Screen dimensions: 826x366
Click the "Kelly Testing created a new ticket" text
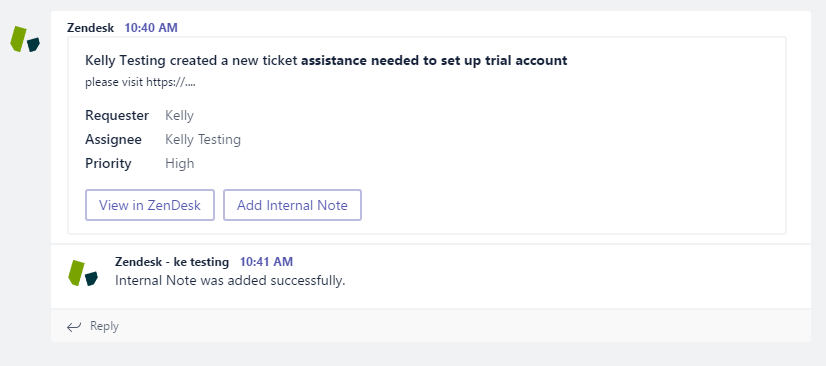[x=192, y=61]
